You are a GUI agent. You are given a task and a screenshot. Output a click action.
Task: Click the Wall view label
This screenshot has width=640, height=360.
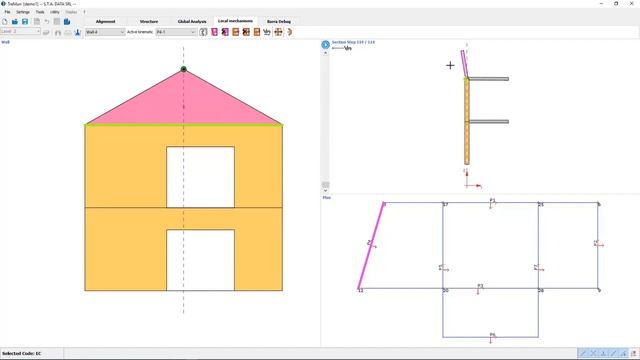tap(5, 42)
